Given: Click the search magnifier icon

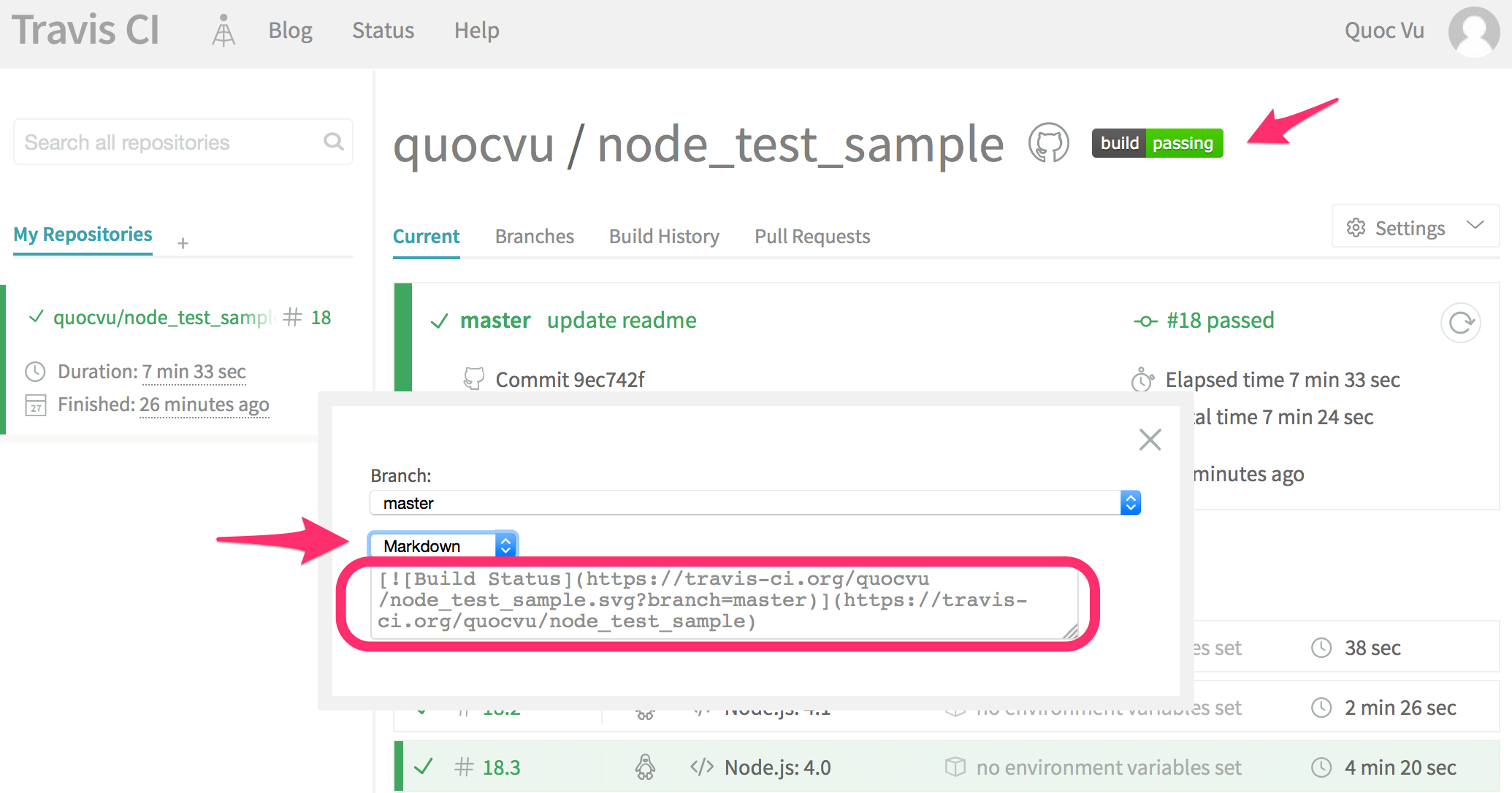Looking at the screenshot, I should [334, 142].
